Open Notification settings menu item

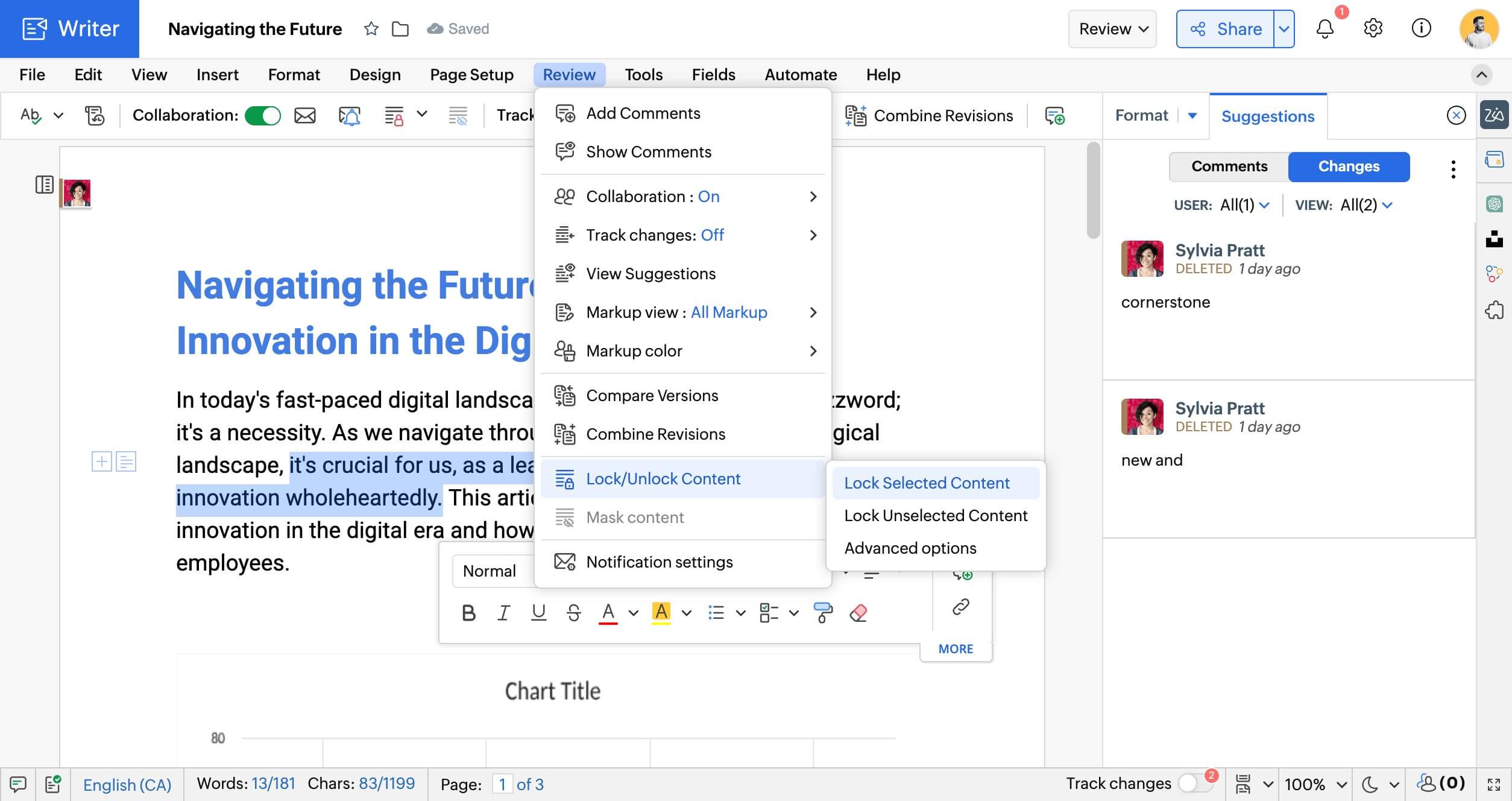pyautogui.click(x=683, y=562)
